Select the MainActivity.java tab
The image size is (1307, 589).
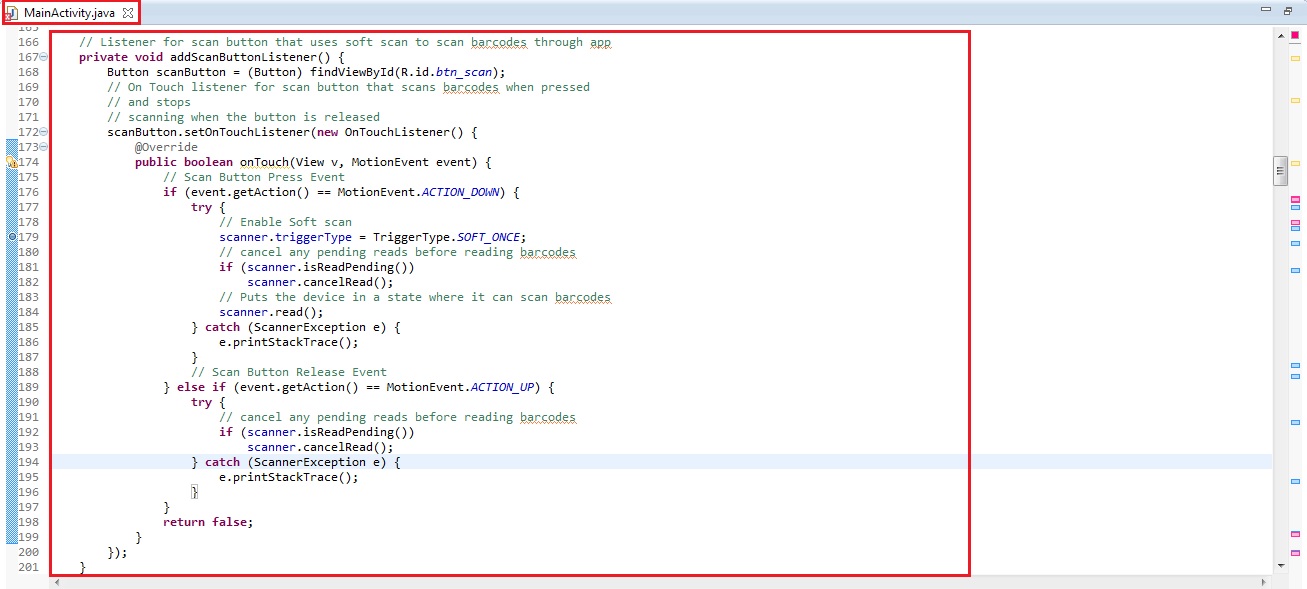[x=70, y=12]
